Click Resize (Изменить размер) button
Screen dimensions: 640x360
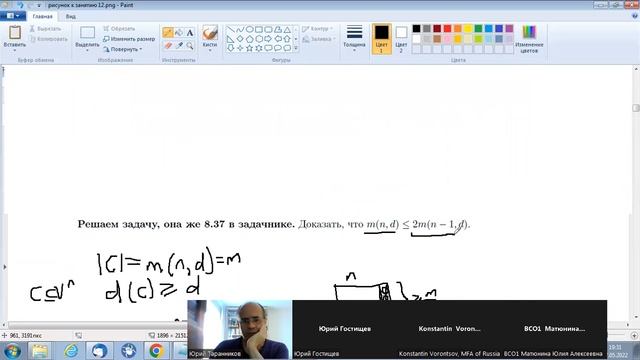[x=129, y=39]
